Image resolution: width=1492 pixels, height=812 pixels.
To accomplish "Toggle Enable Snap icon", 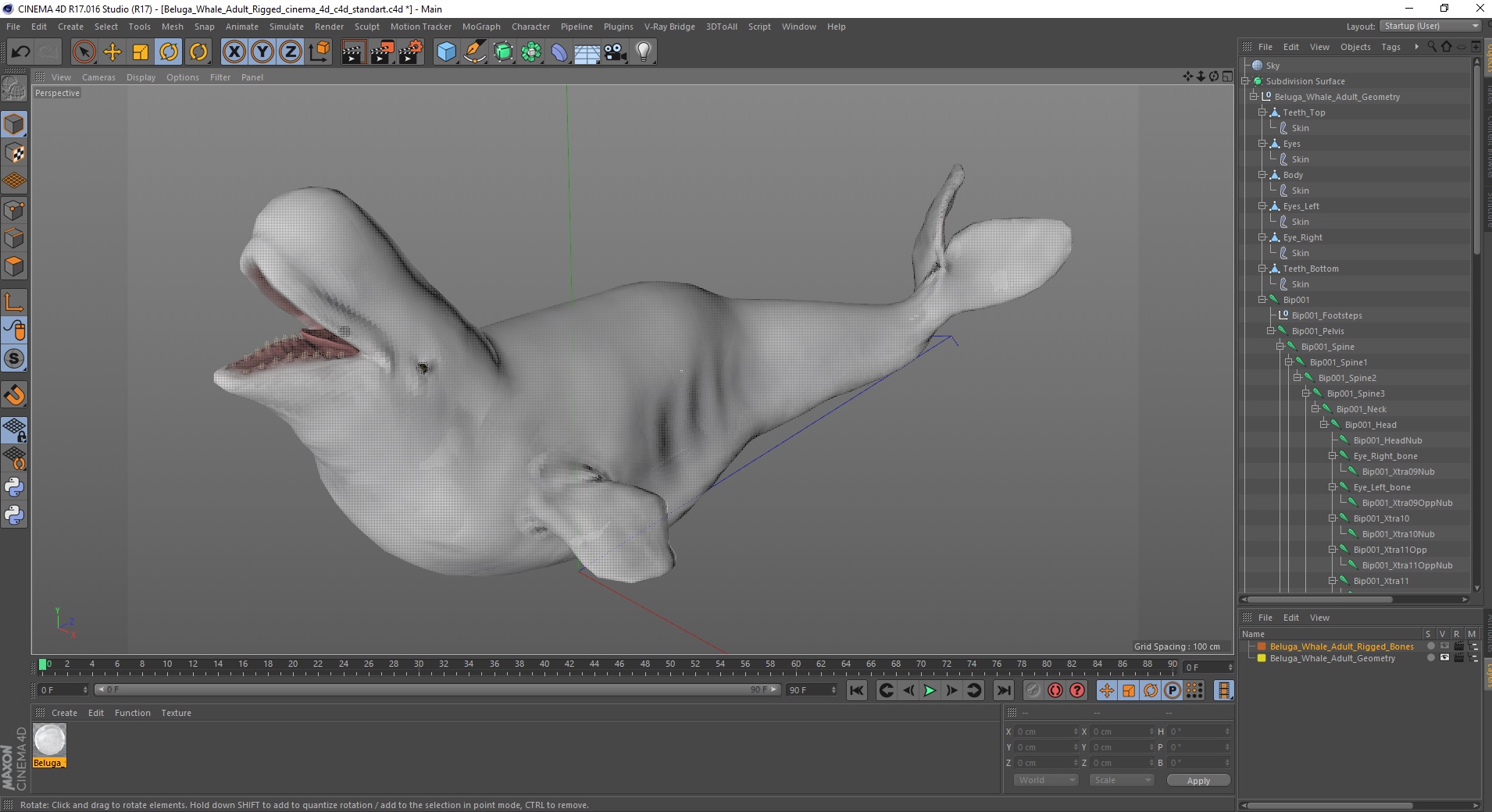I will 14,395.
